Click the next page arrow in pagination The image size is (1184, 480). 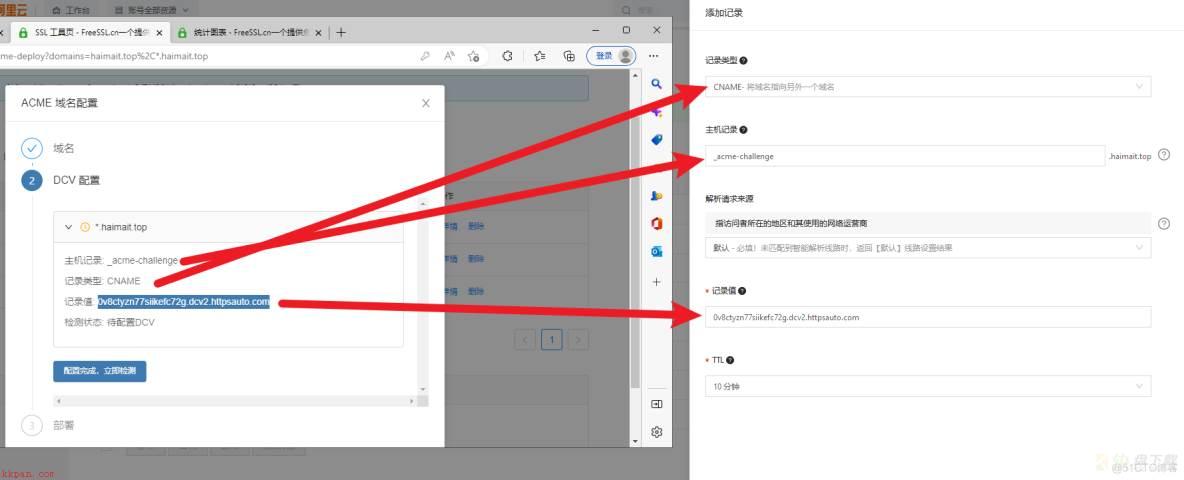[578, 340]
